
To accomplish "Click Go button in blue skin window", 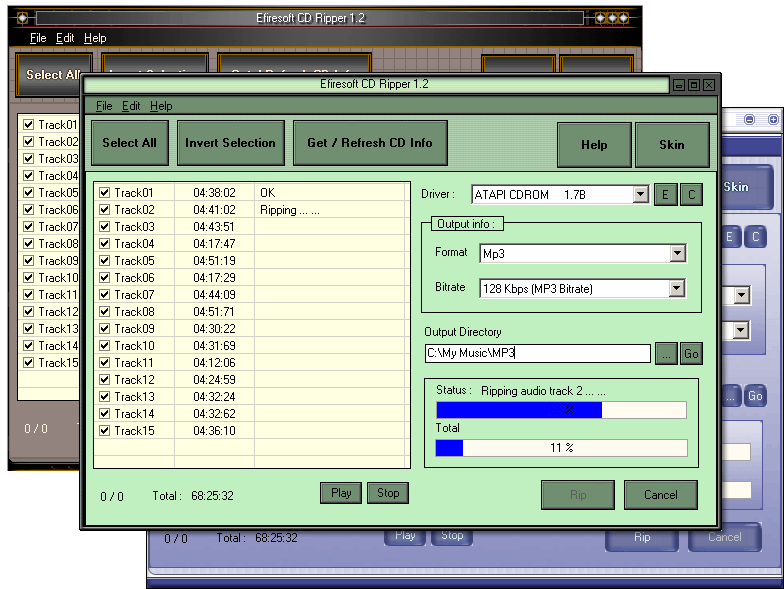I will coord(755,396).
